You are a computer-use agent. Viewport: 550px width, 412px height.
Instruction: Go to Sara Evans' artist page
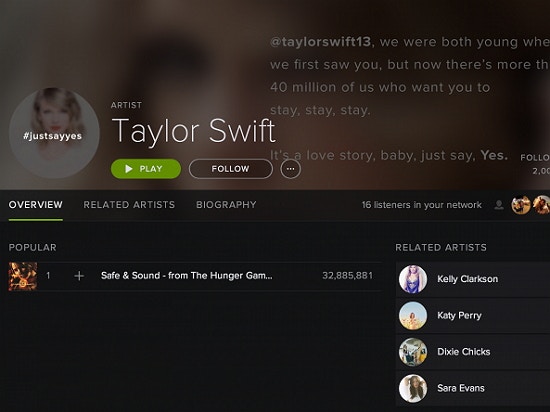point(461,388)
